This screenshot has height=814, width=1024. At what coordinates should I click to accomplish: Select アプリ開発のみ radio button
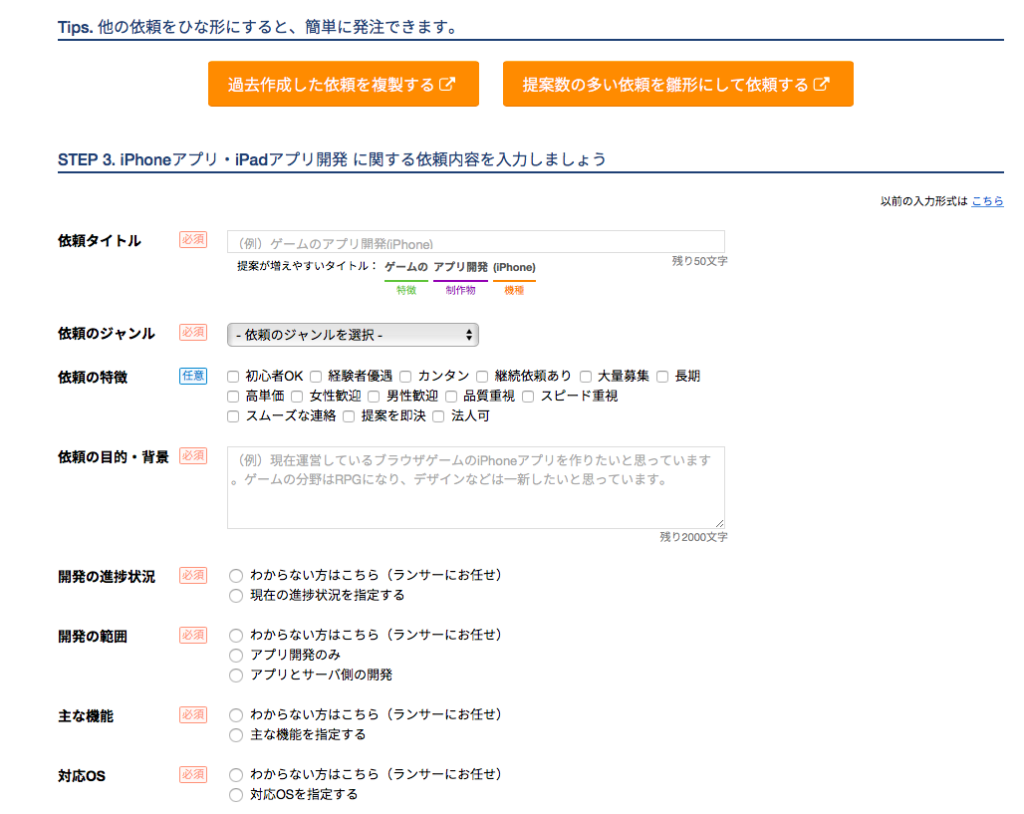(236, 655)
